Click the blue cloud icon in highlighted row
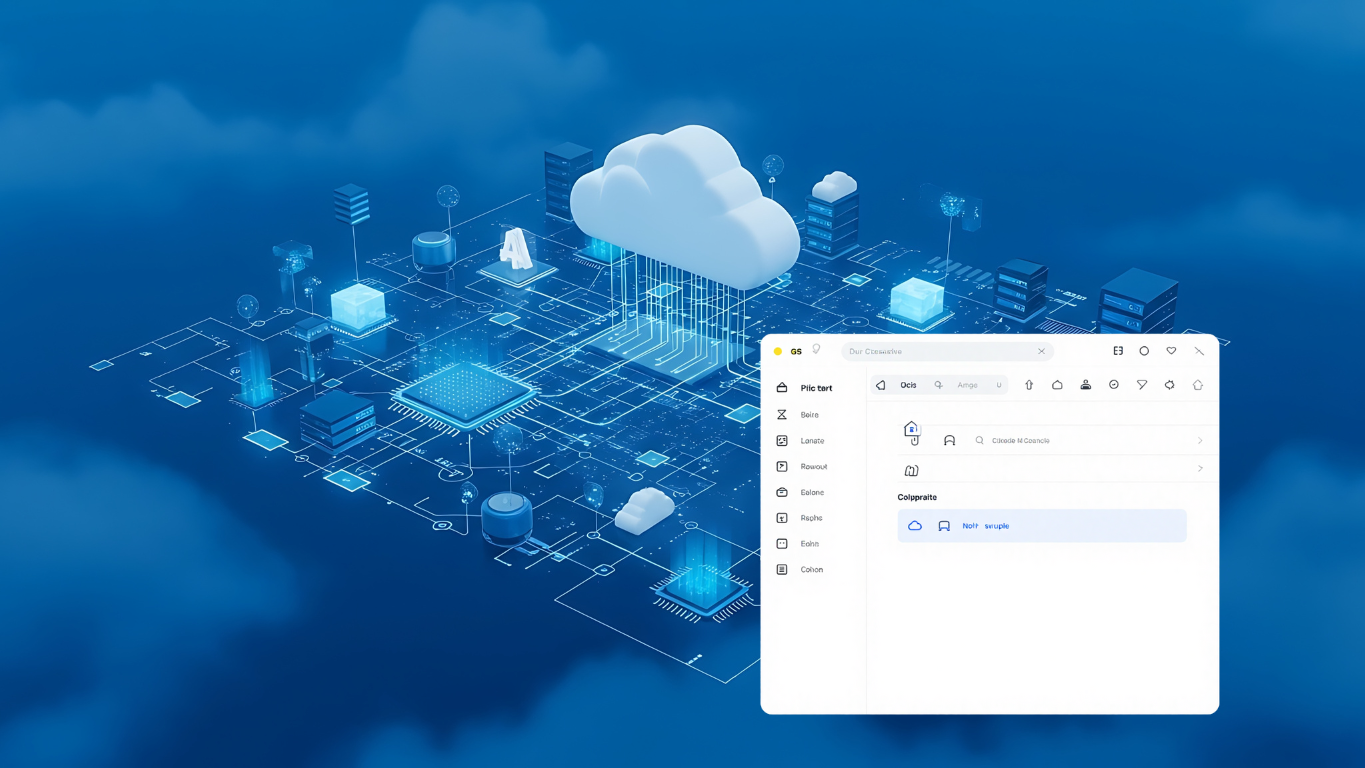Screen dimensions: 1365x768 tap(915, 526)
